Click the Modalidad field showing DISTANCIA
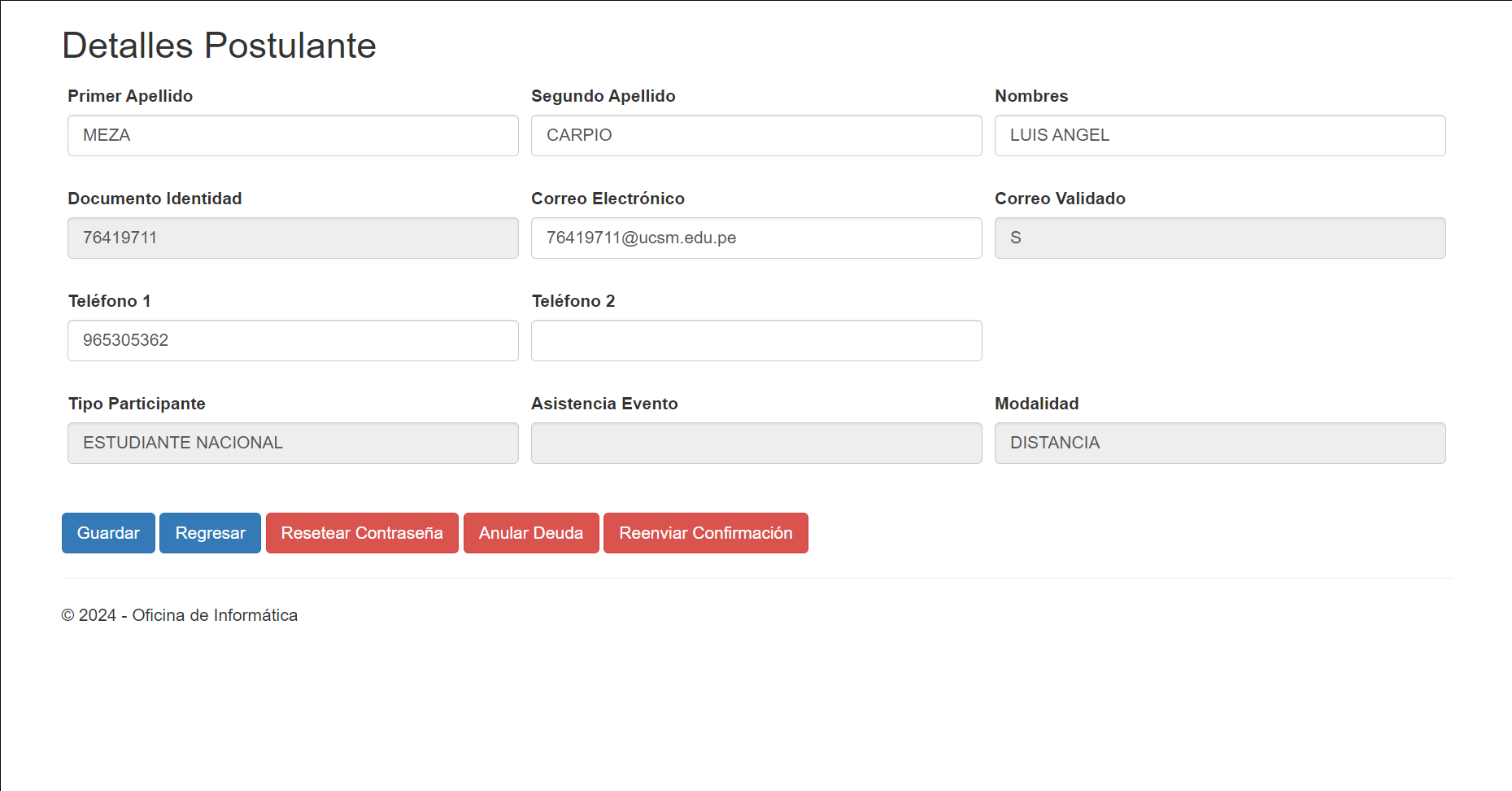 point(1220,443)
